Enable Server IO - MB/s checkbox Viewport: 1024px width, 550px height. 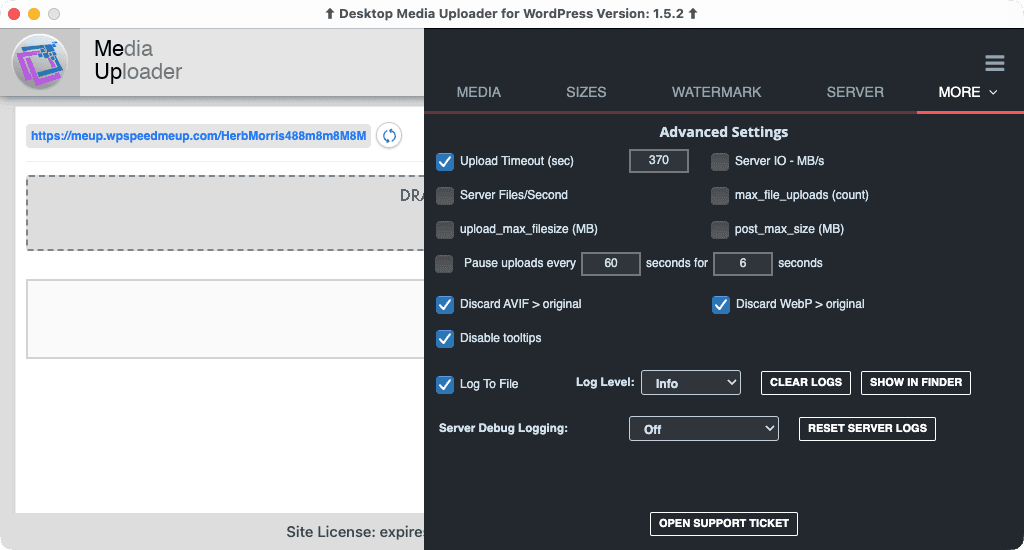720,161
